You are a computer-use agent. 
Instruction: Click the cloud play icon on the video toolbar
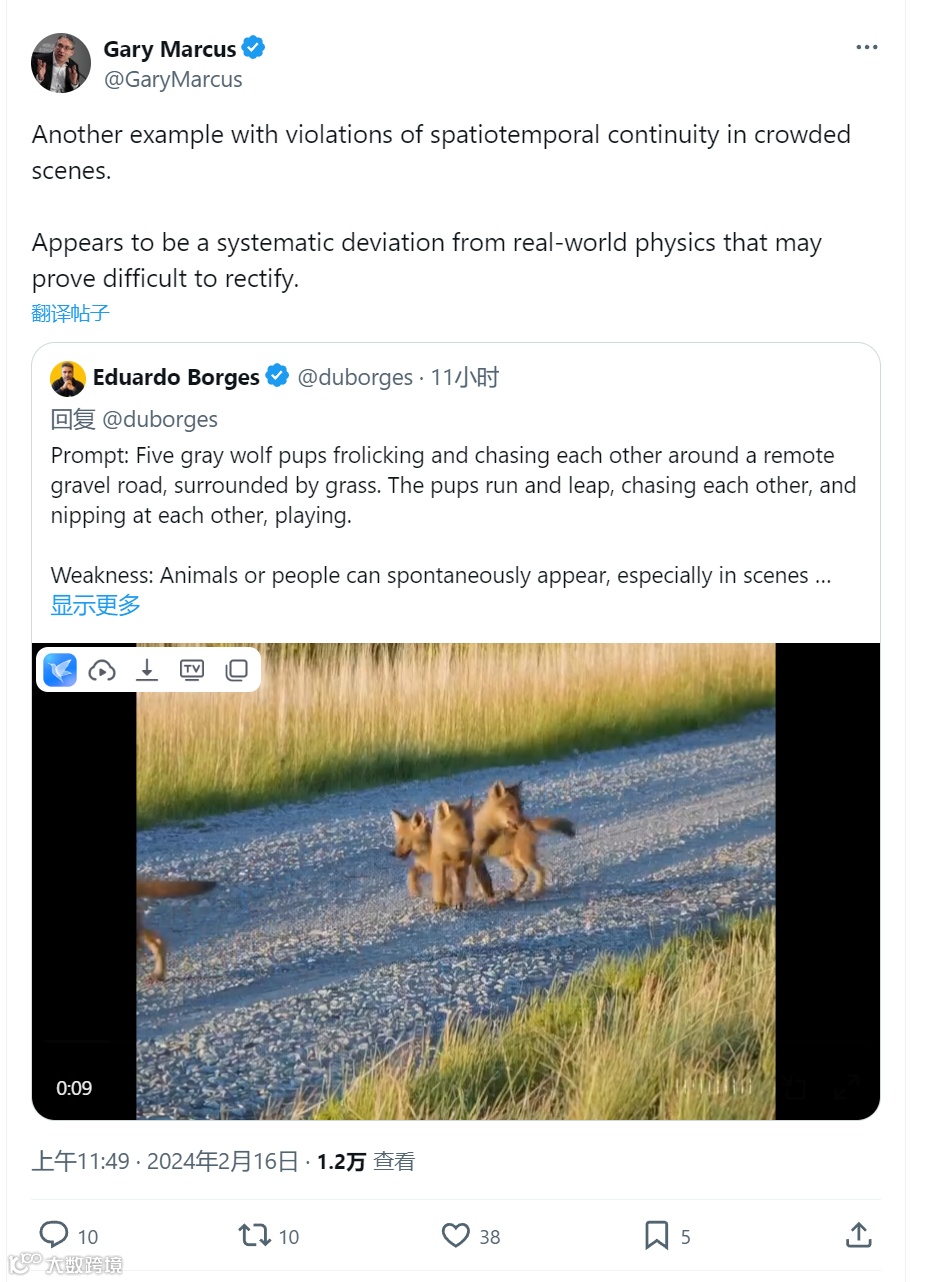[x=102, y=670]
